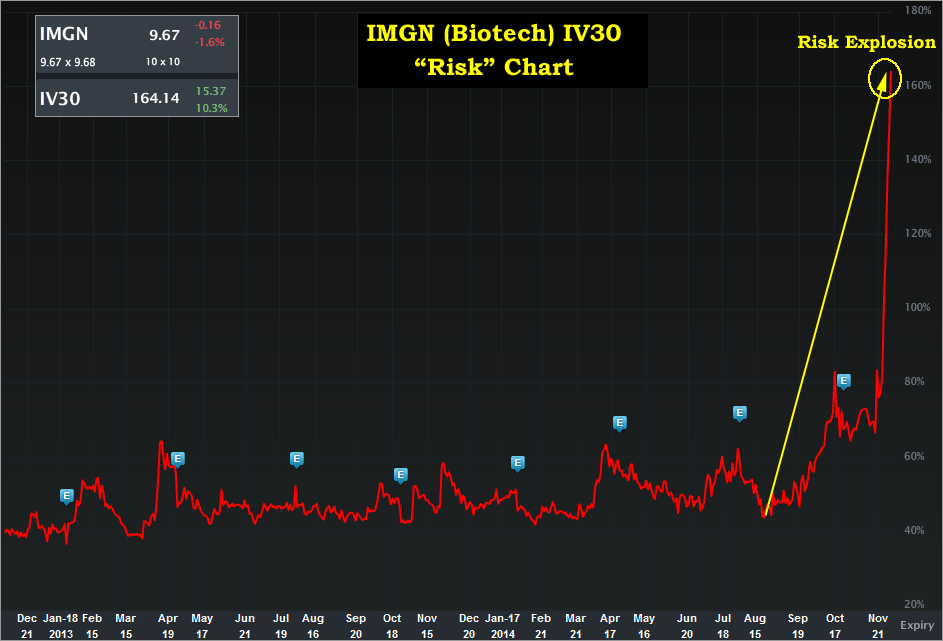Click the Feb 15 expiry date label

click(92, 626)
